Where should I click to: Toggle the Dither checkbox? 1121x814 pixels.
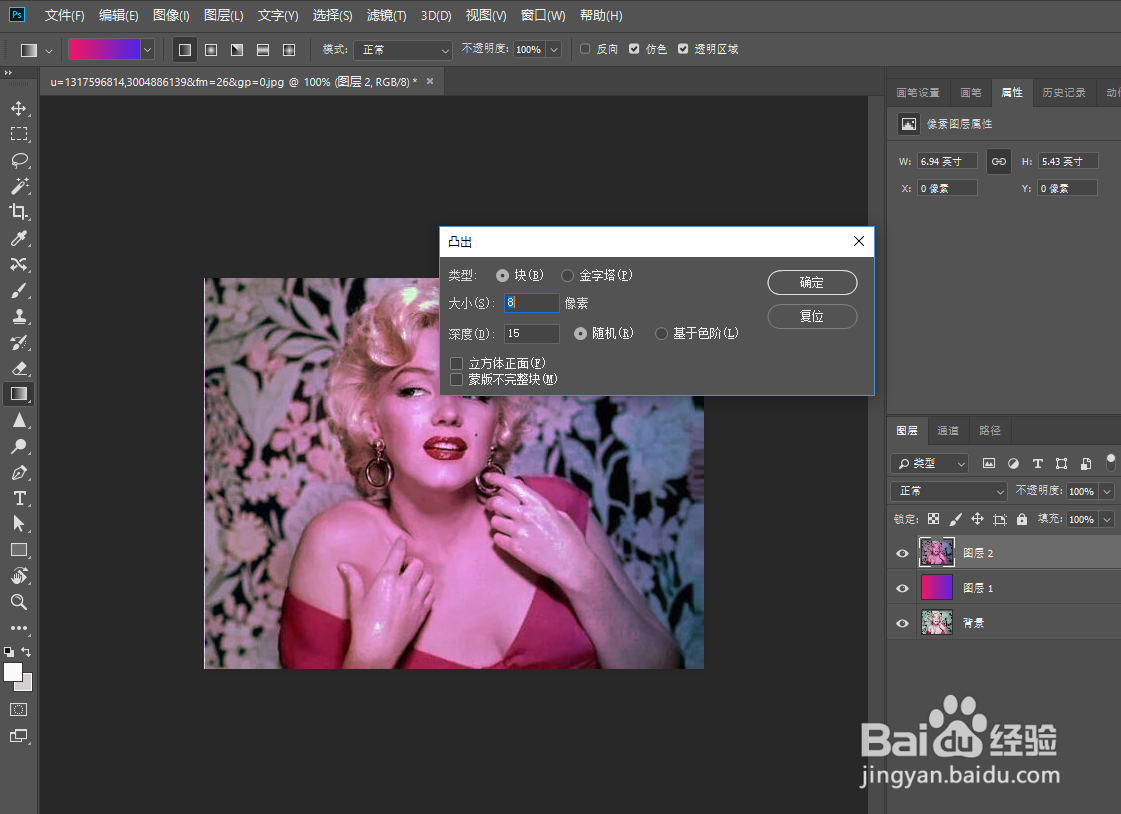634,49
